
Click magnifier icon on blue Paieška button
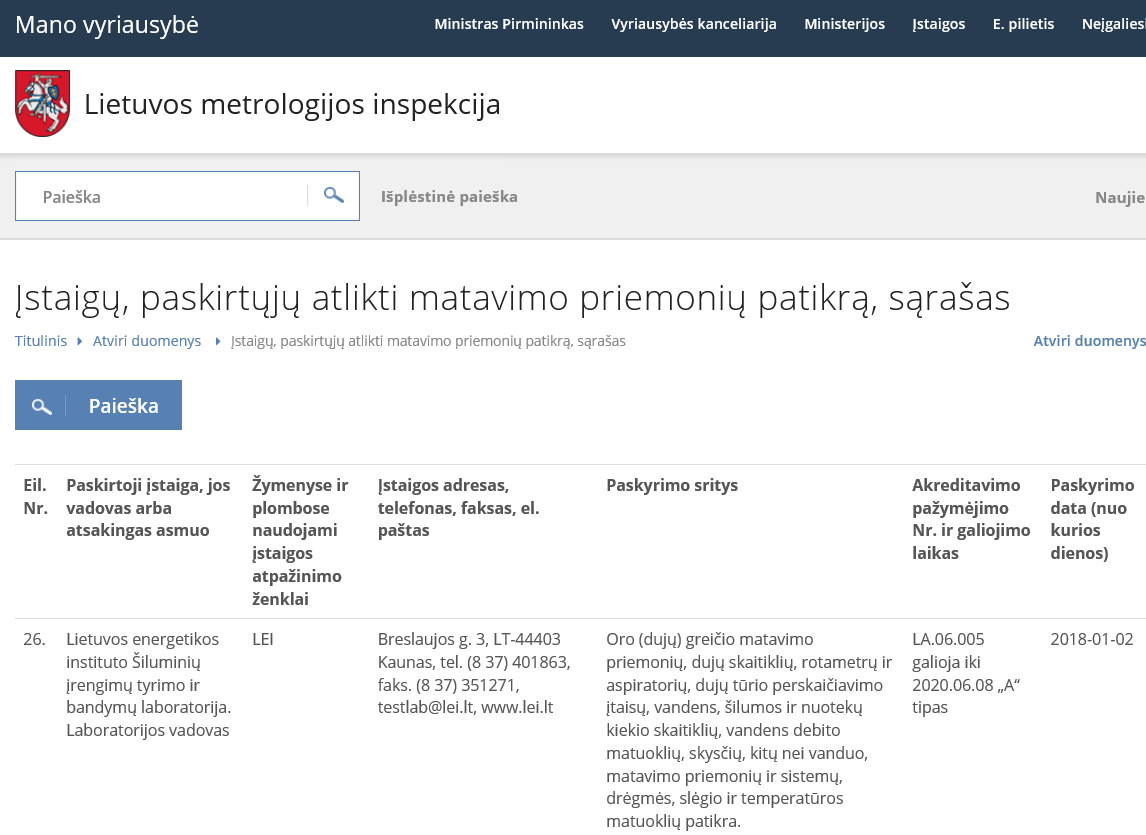[x=41, y=406]
